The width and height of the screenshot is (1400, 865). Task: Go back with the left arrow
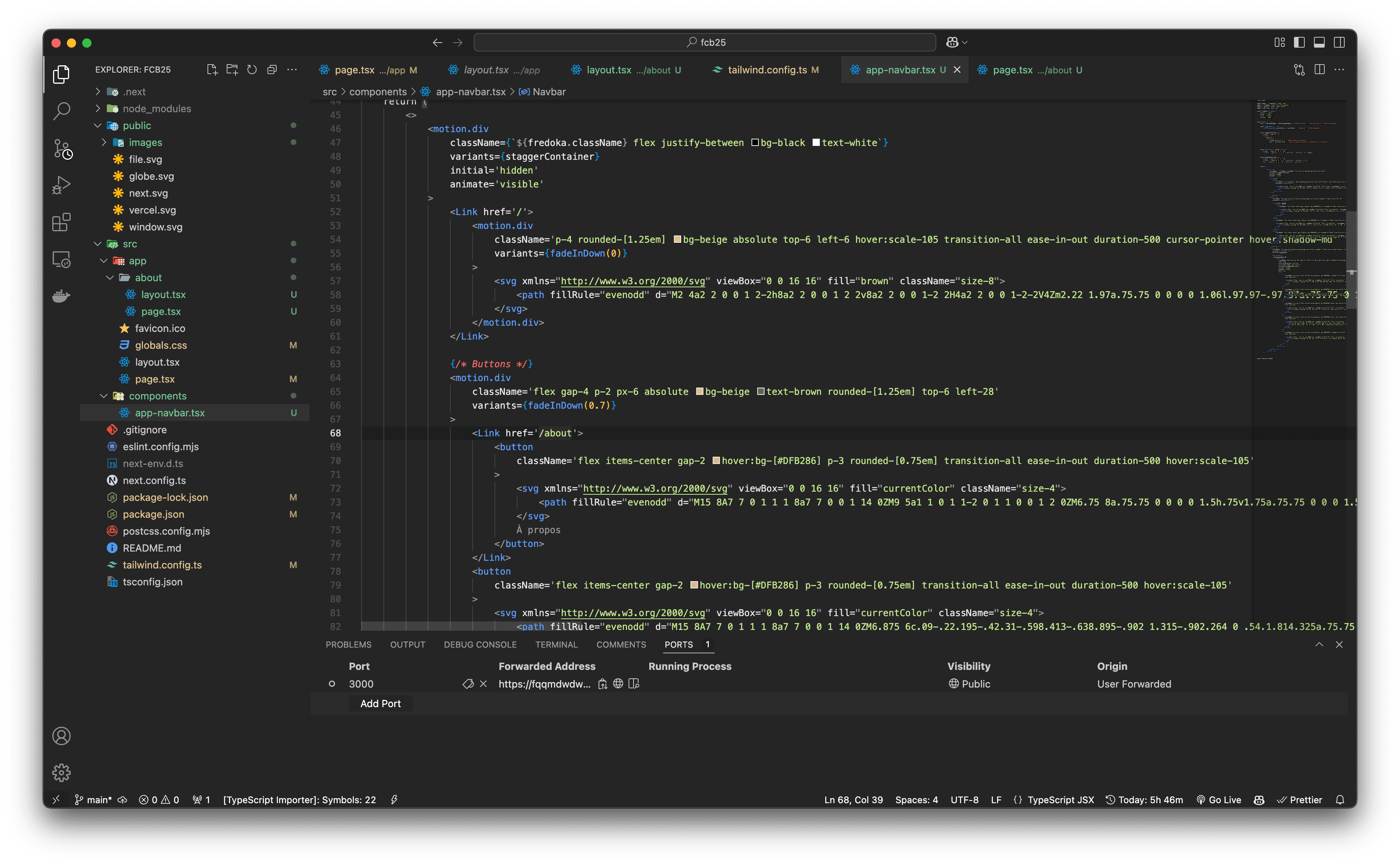[437, 42]
